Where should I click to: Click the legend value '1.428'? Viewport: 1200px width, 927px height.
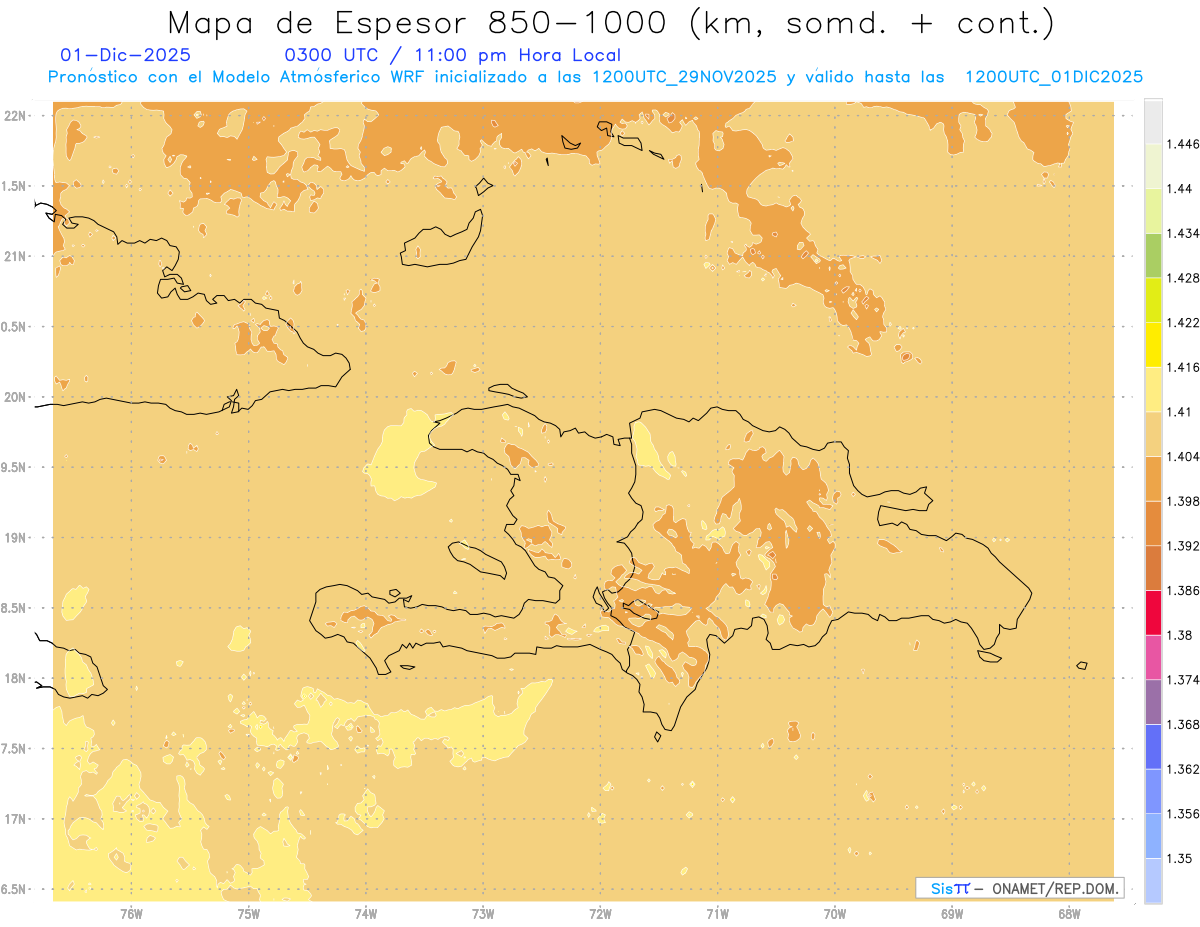click(1184, 278)
